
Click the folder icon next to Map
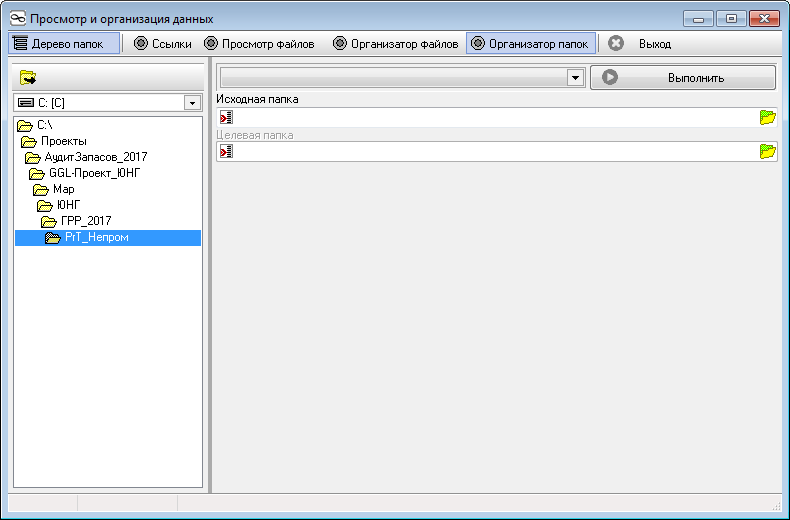click(41, 190)
